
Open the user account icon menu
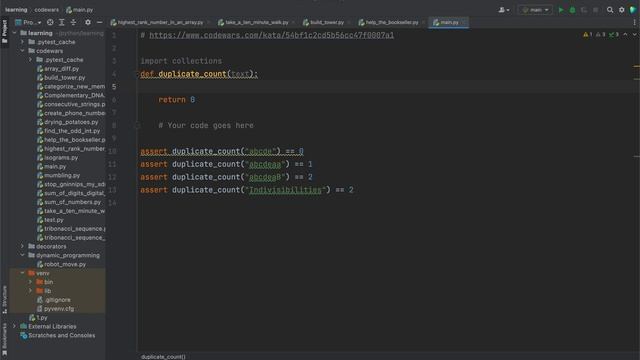pos(504,10)
